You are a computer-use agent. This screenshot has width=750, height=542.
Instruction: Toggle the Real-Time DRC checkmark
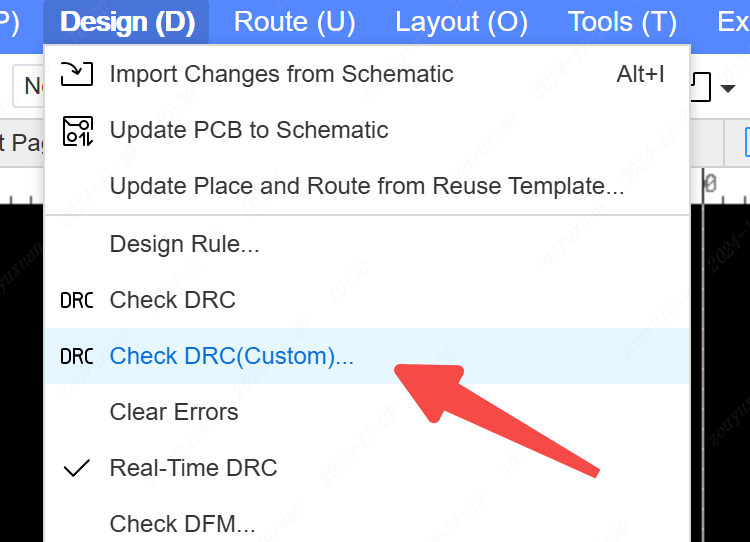click(x=77, y=468)
